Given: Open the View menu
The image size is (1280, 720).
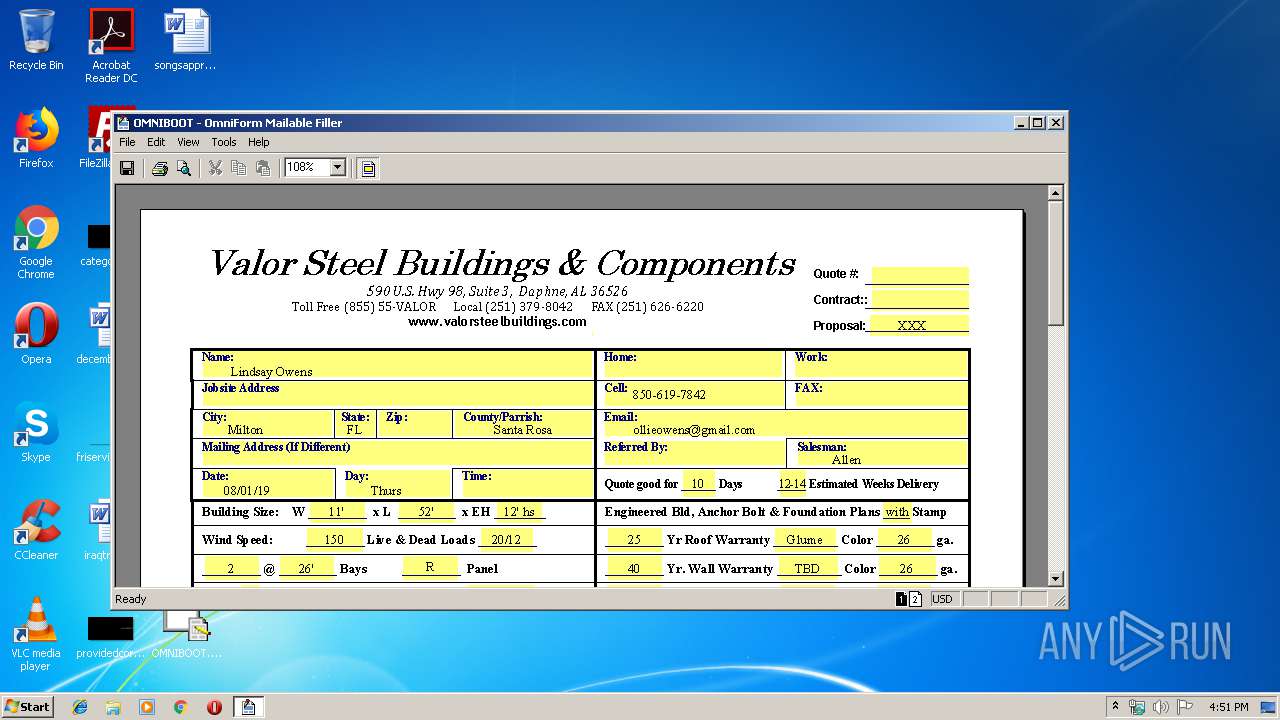Looking at the screenshot, I should tap(188, 142).
